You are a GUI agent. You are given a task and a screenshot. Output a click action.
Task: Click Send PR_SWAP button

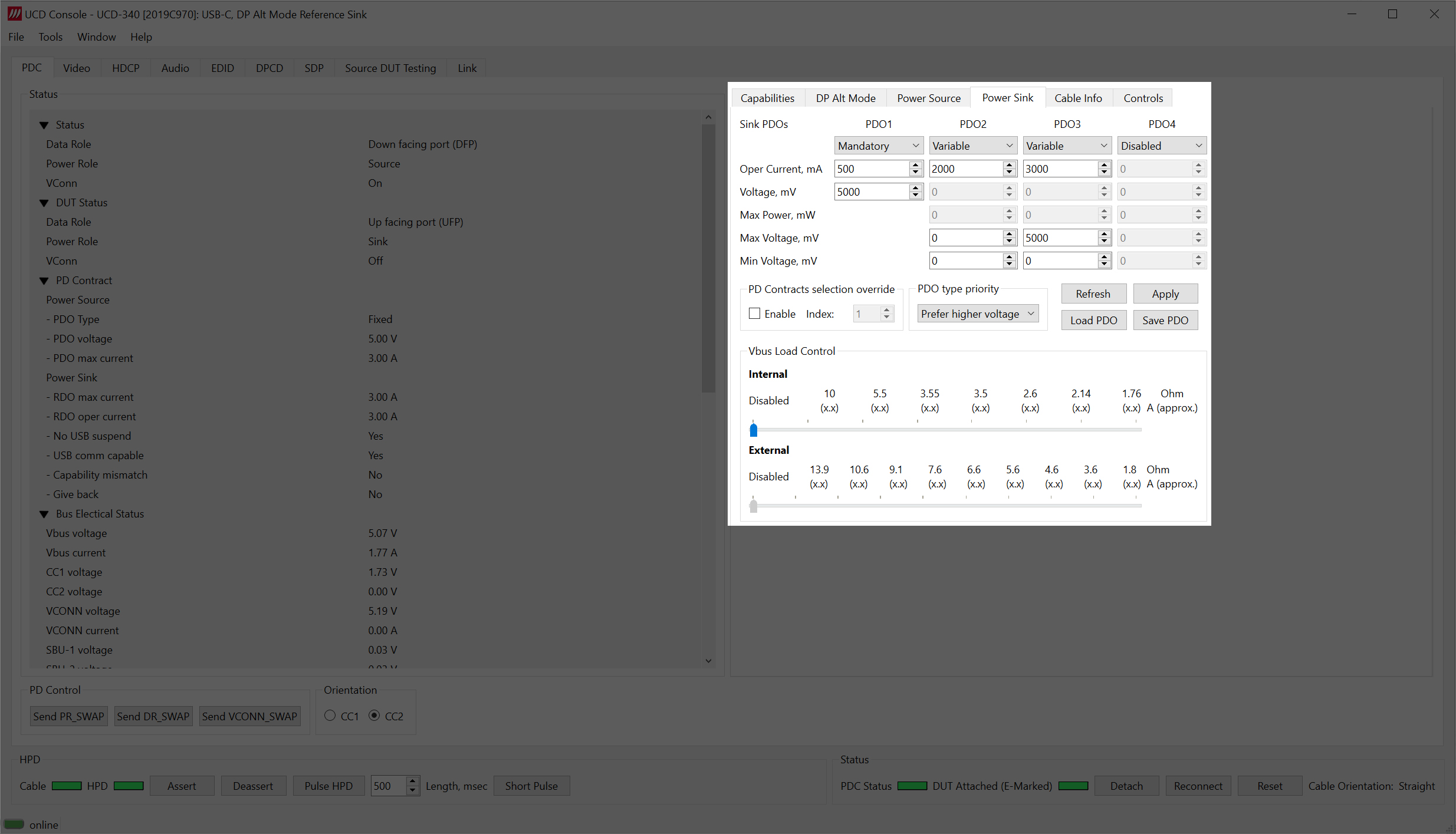click(x=68, y=716)
